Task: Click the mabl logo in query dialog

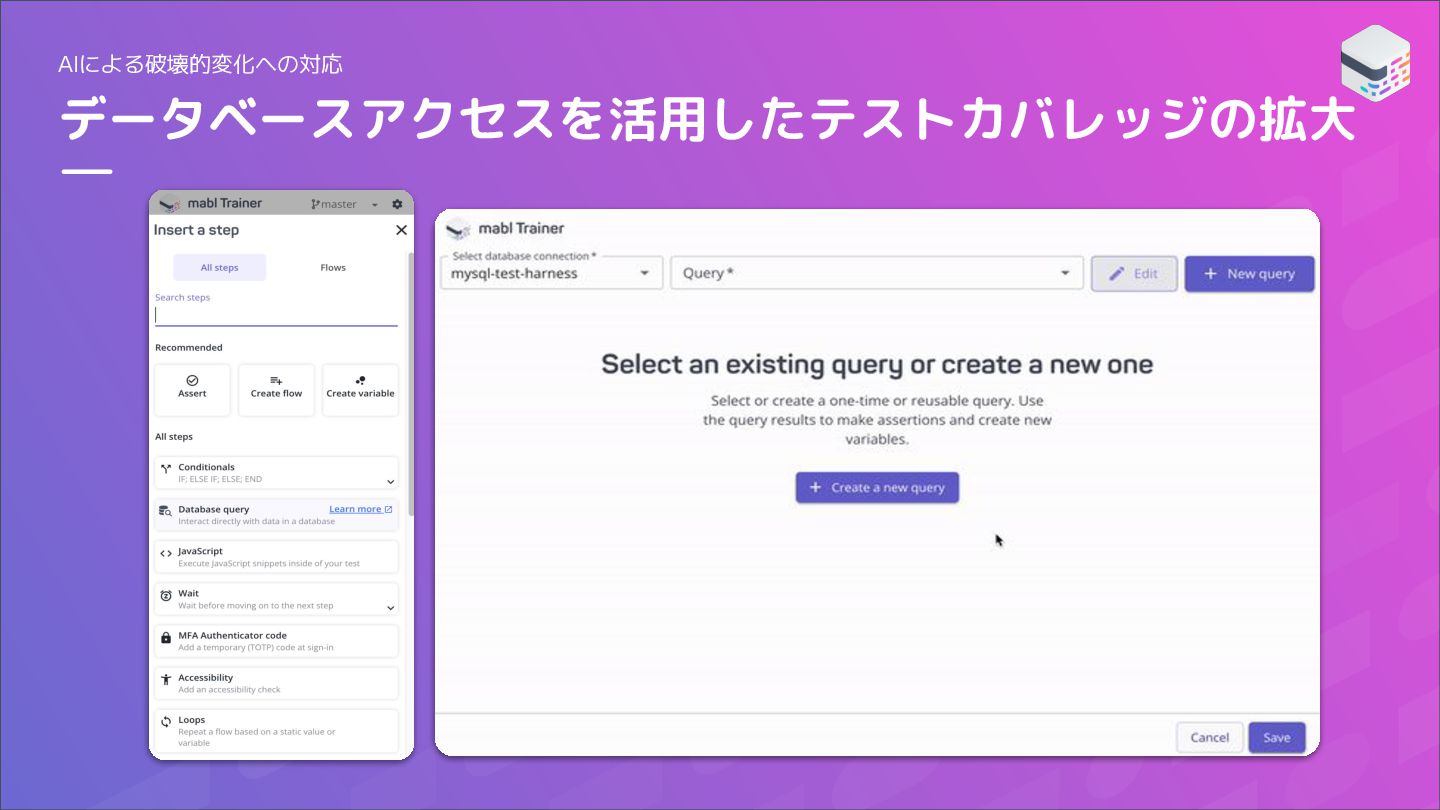Action: tap(458, 229)
